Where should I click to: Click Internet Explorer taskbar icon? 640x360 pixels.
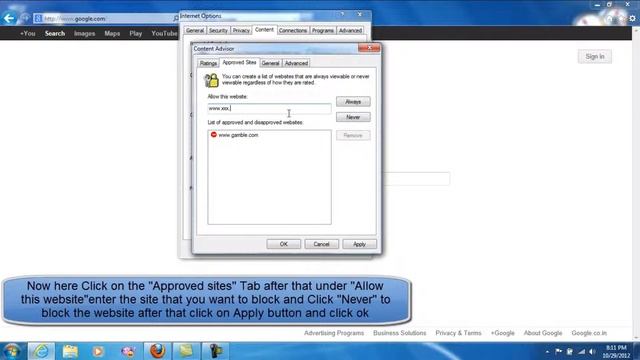[41, 351]
